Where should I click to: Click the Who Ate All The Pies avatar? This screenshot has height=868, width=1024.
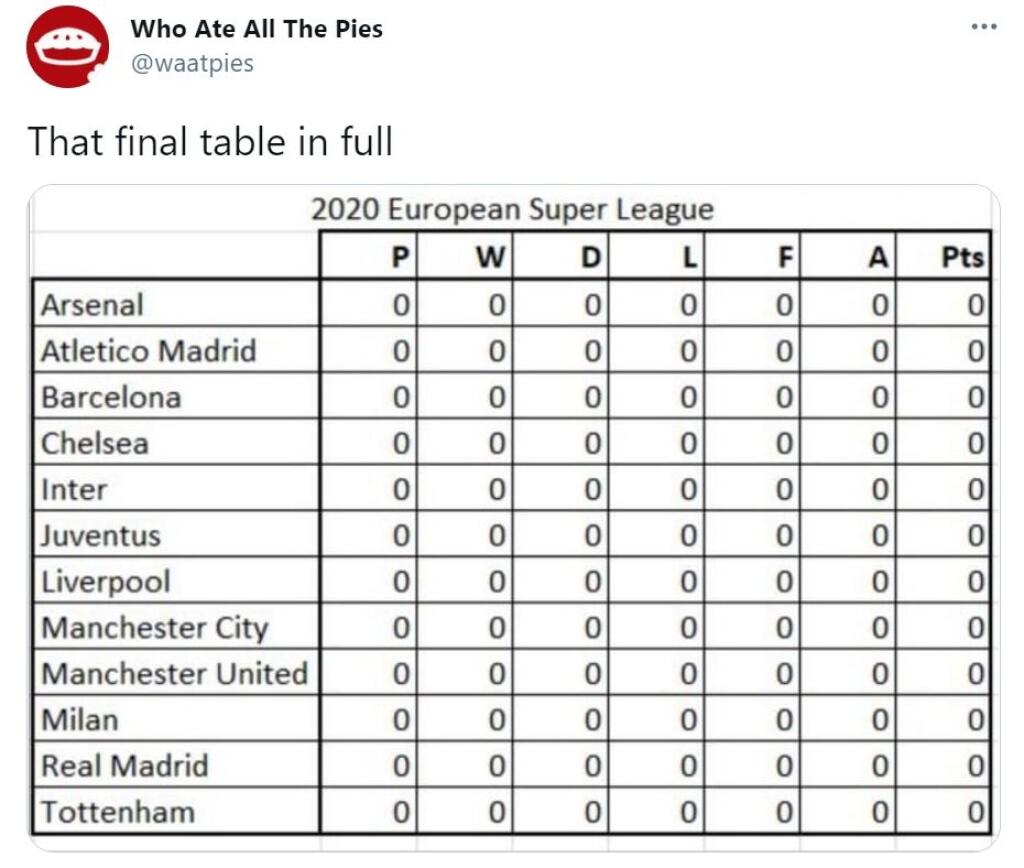(67, 47)
